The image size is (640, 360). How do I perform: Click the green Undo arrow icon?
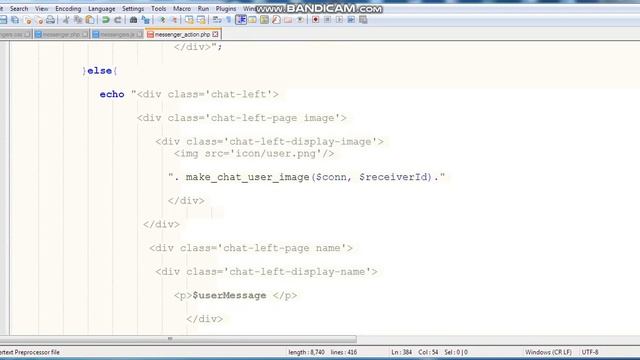[106, 20]
